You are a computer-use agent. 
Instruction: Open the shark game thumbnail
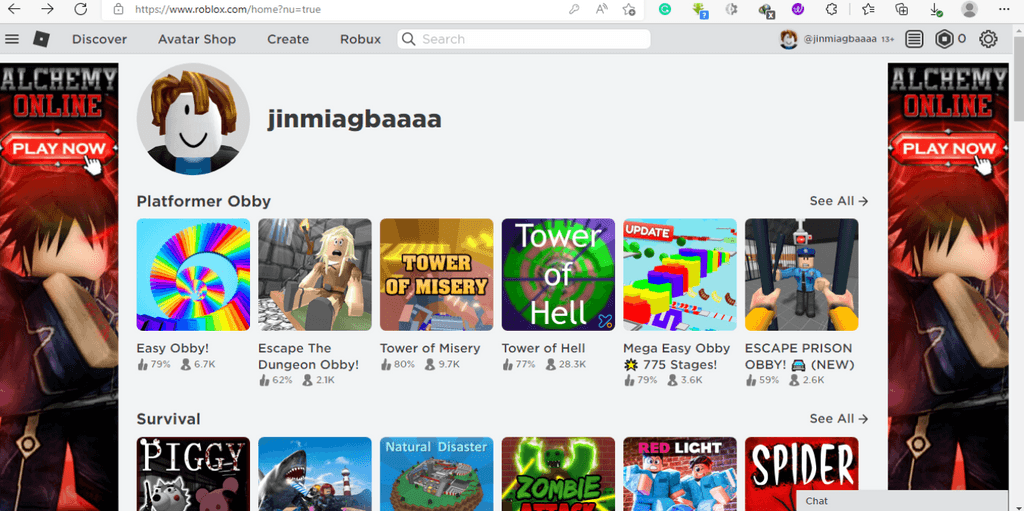tap(315, 474)
